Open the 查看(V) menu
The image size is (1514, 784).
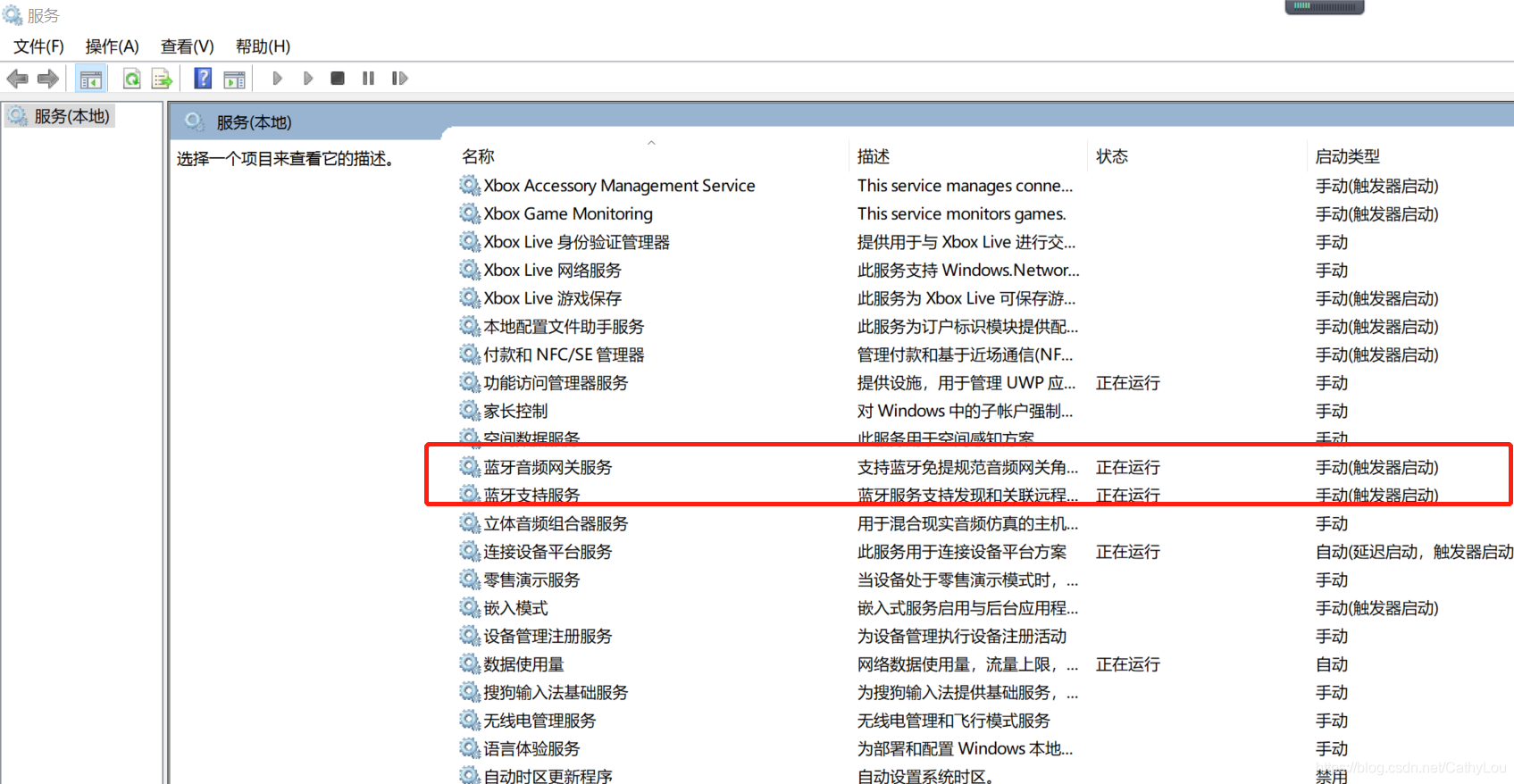tap(188, 46)
